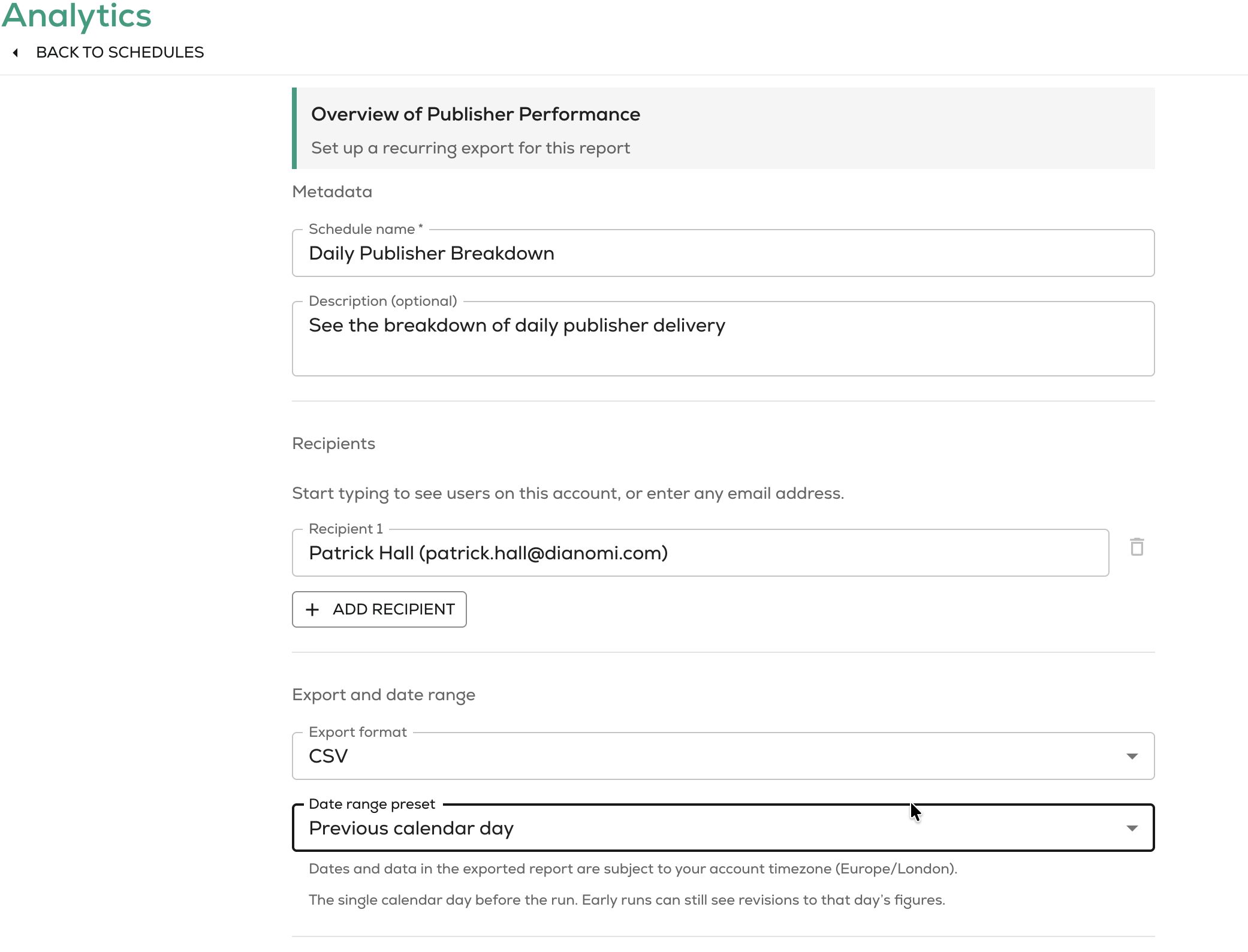Click the Recipients section heading
The image size is (1248, 952).
click(x=333, y=444)
